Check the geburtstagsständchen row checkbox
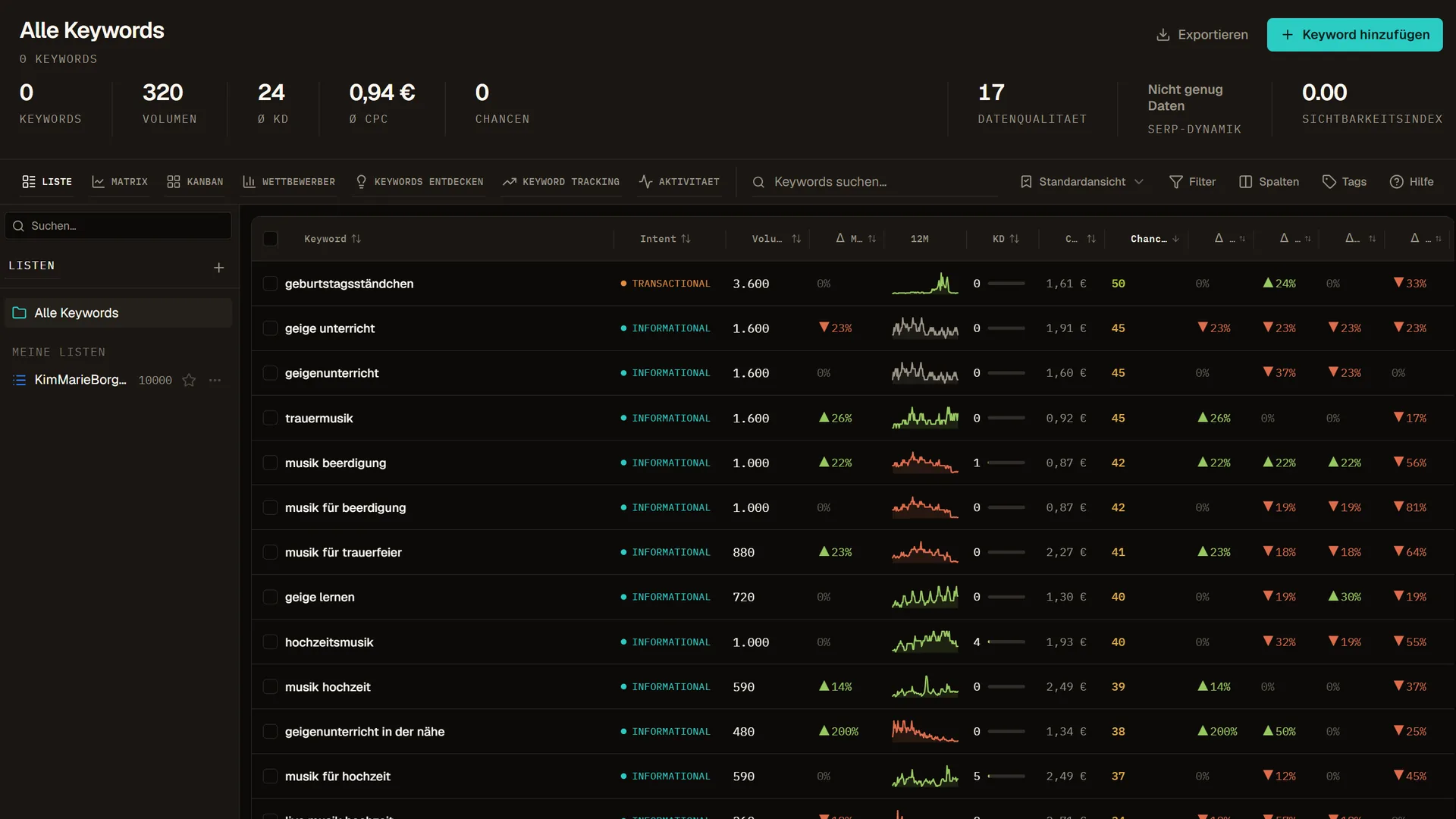This screenshot has height=819, width=1456. tap(270, 284)
